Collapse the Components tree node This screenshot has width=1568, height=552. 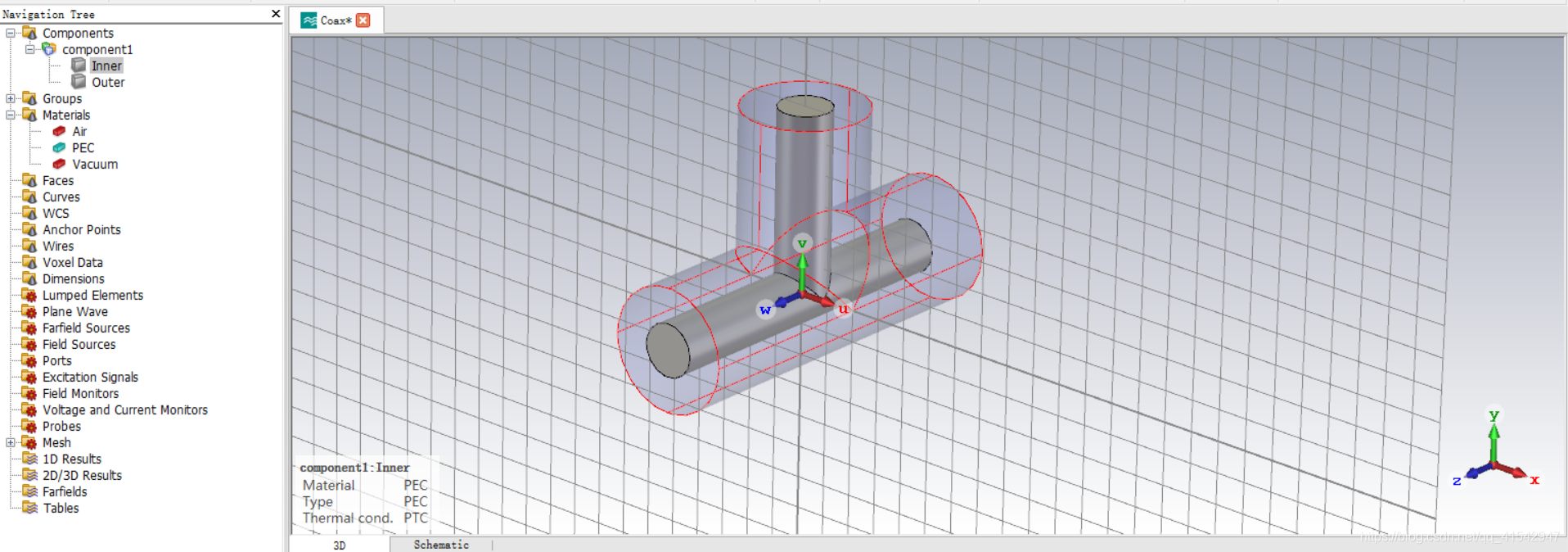tap(11, 33)
